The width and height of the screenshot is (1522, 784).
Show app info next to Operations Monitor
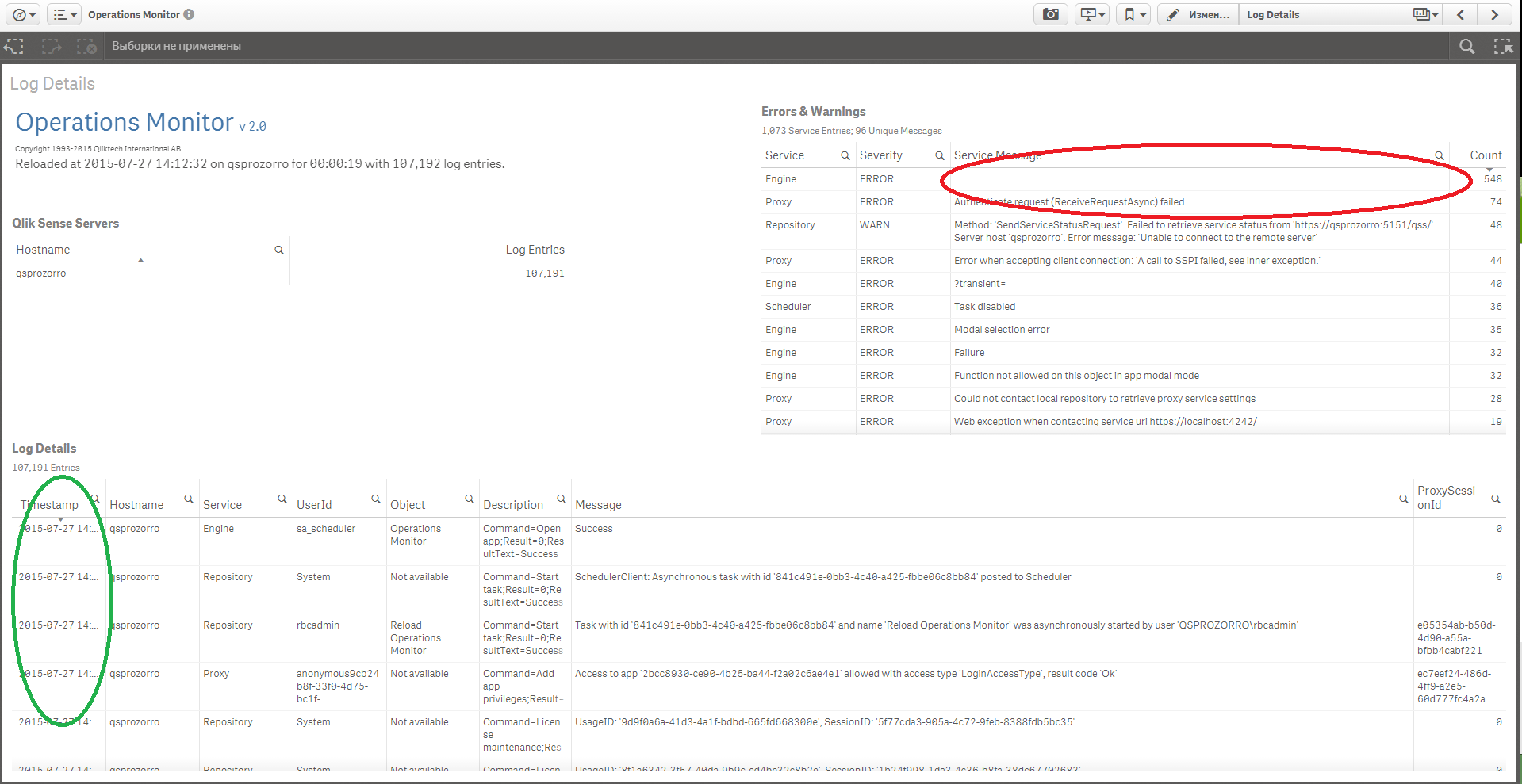[189, 14]
